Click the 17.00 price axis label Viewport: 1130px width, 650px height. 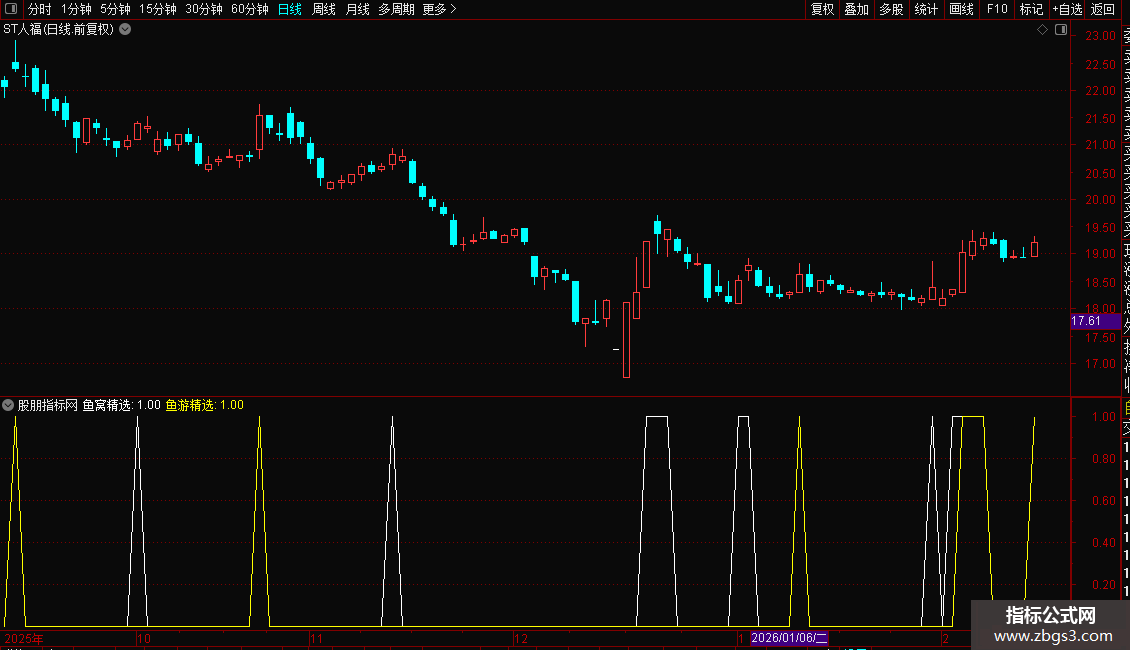(1100, 364)
